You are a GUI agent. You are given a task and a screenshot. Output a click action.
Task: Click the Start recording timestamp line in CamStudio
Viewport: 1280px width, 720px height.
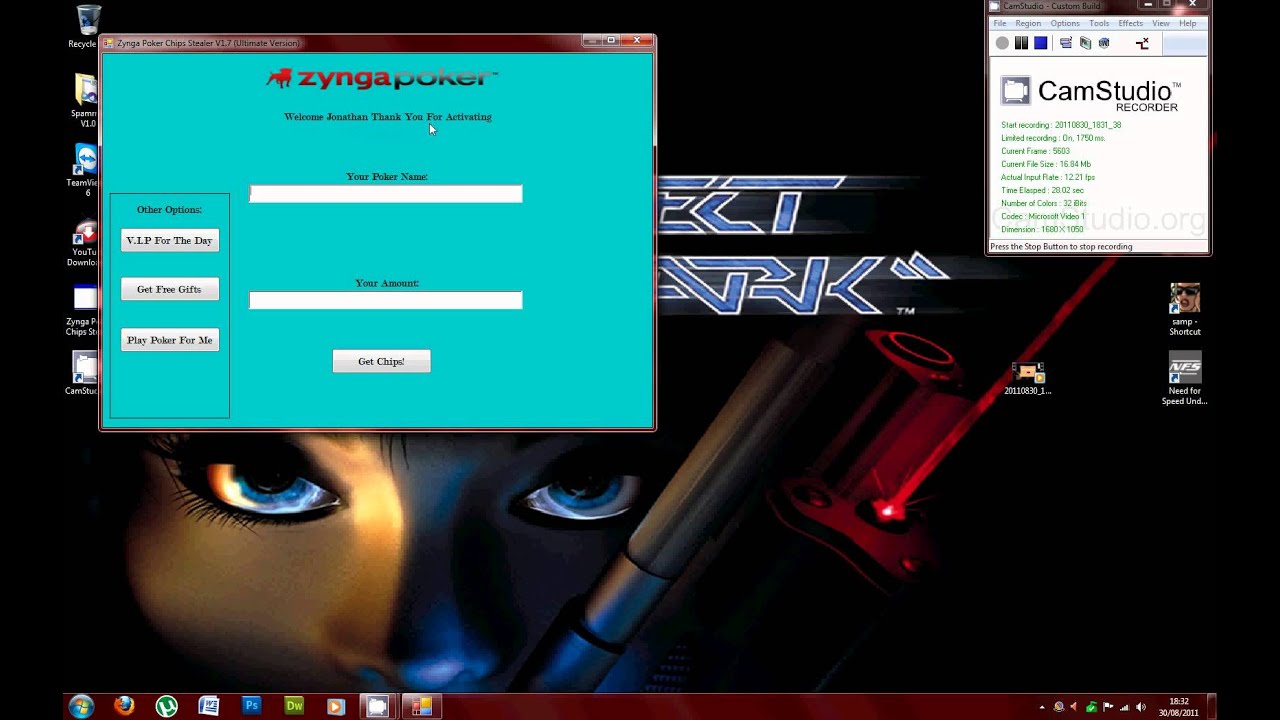pyautogui.click(x=1061, y=125)
